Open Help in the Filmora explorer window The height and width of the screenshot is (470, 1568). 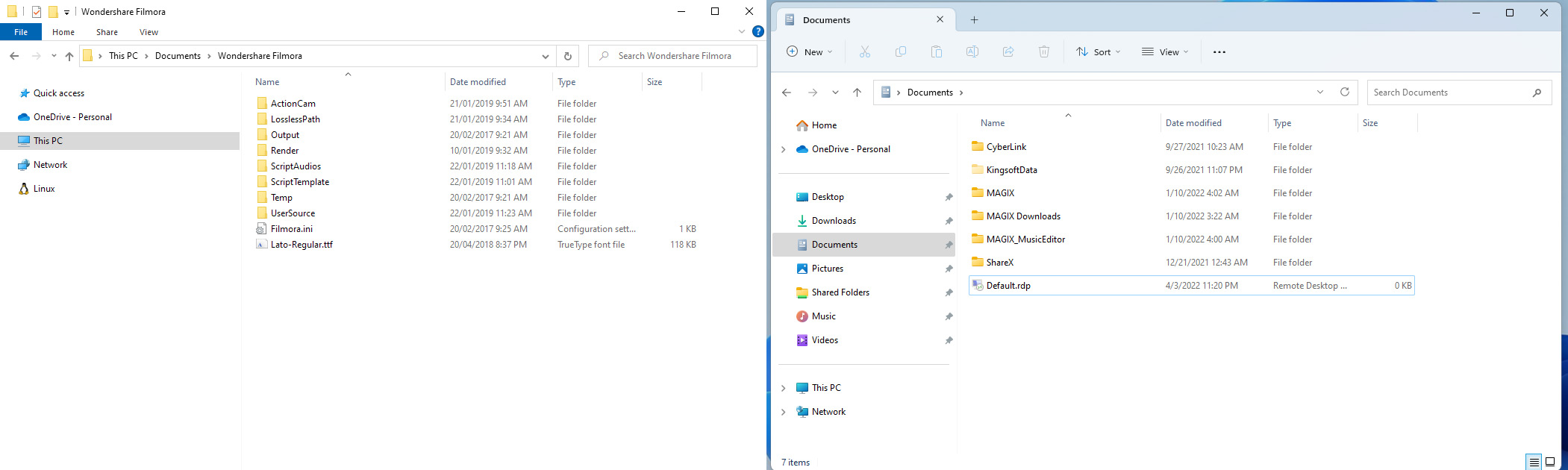pyautogui.click(x=758, y=31)
